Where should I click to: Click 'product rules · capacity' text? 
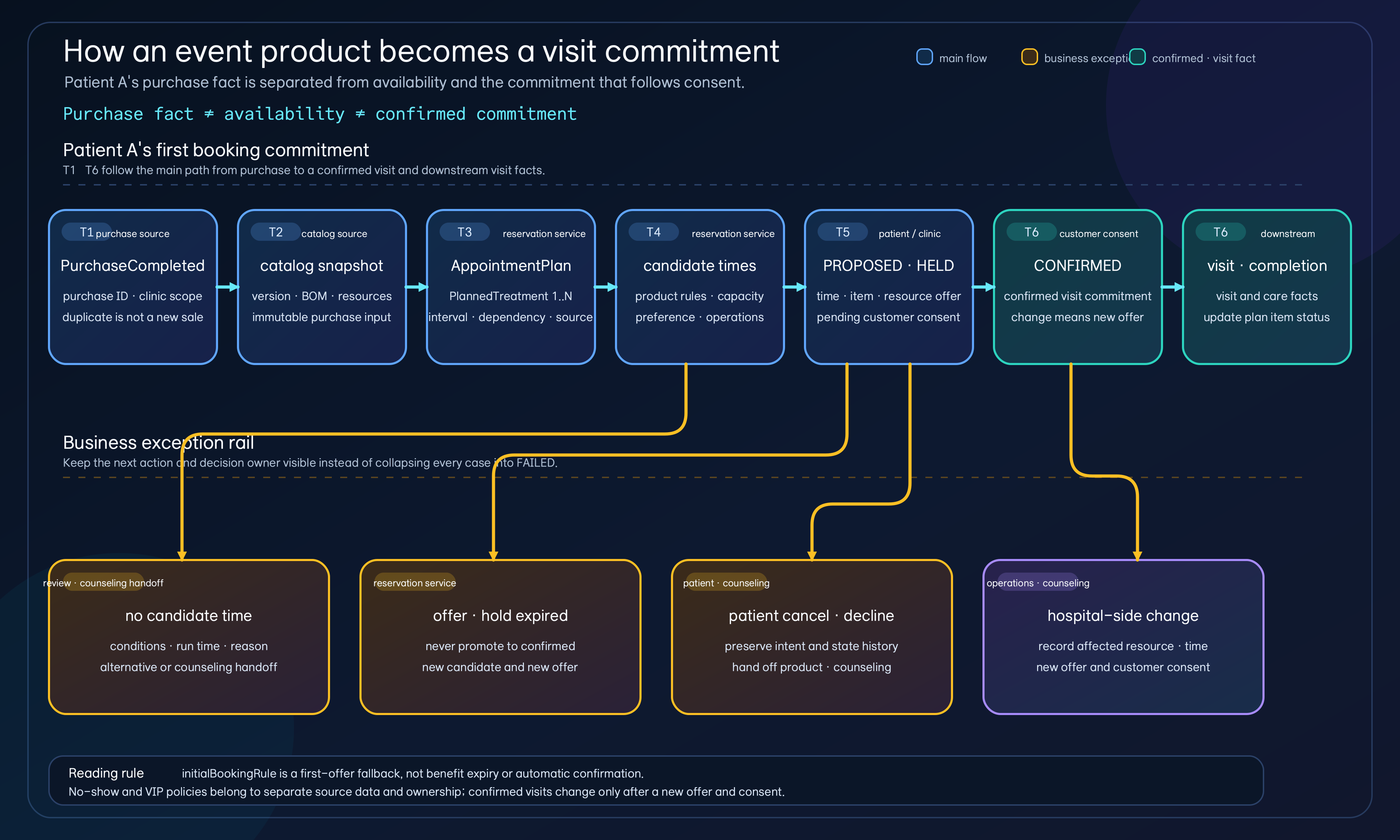click(x=699, y=296)
